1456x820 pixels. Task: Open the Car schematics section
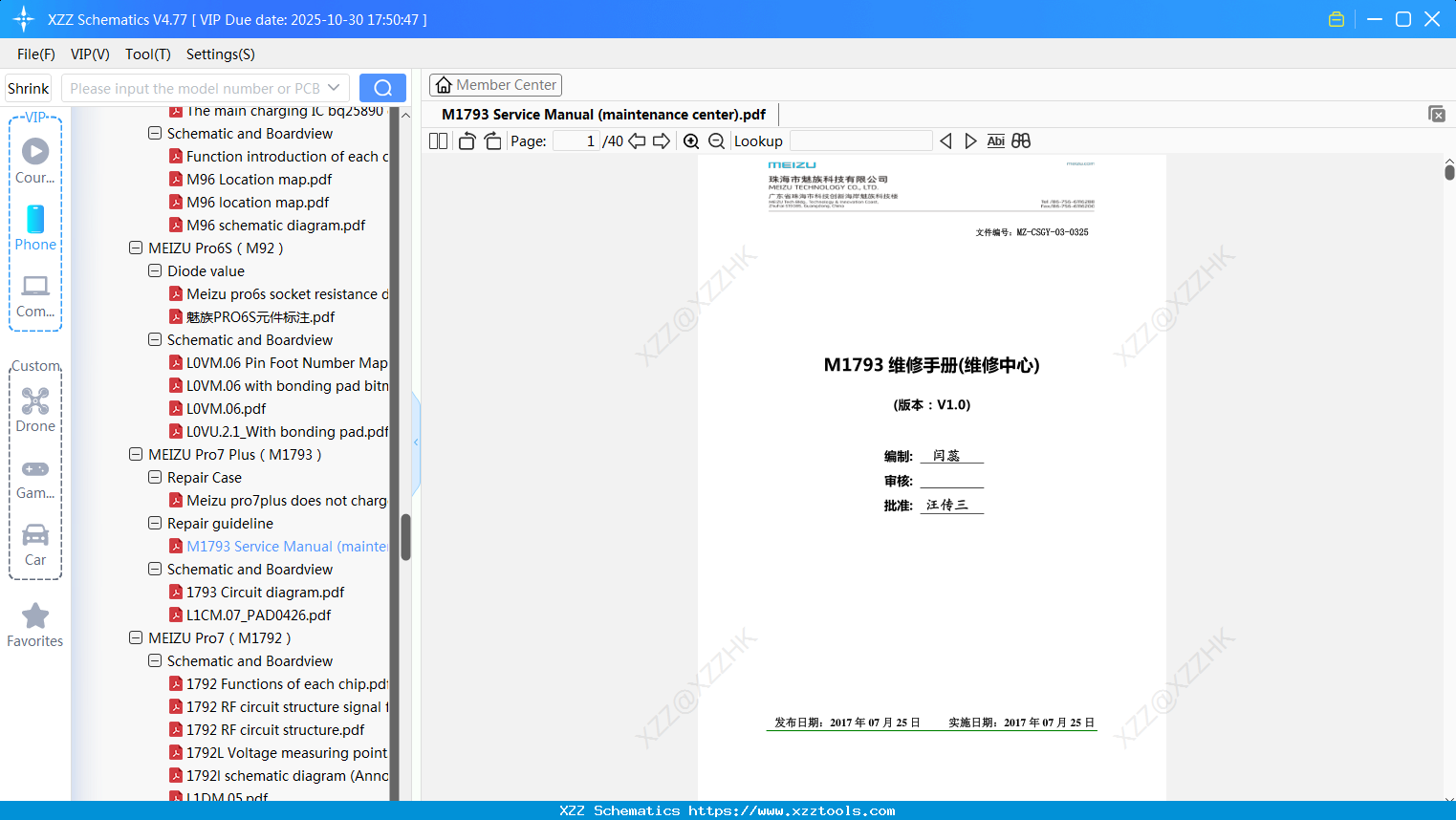click(x=34, y=545)
